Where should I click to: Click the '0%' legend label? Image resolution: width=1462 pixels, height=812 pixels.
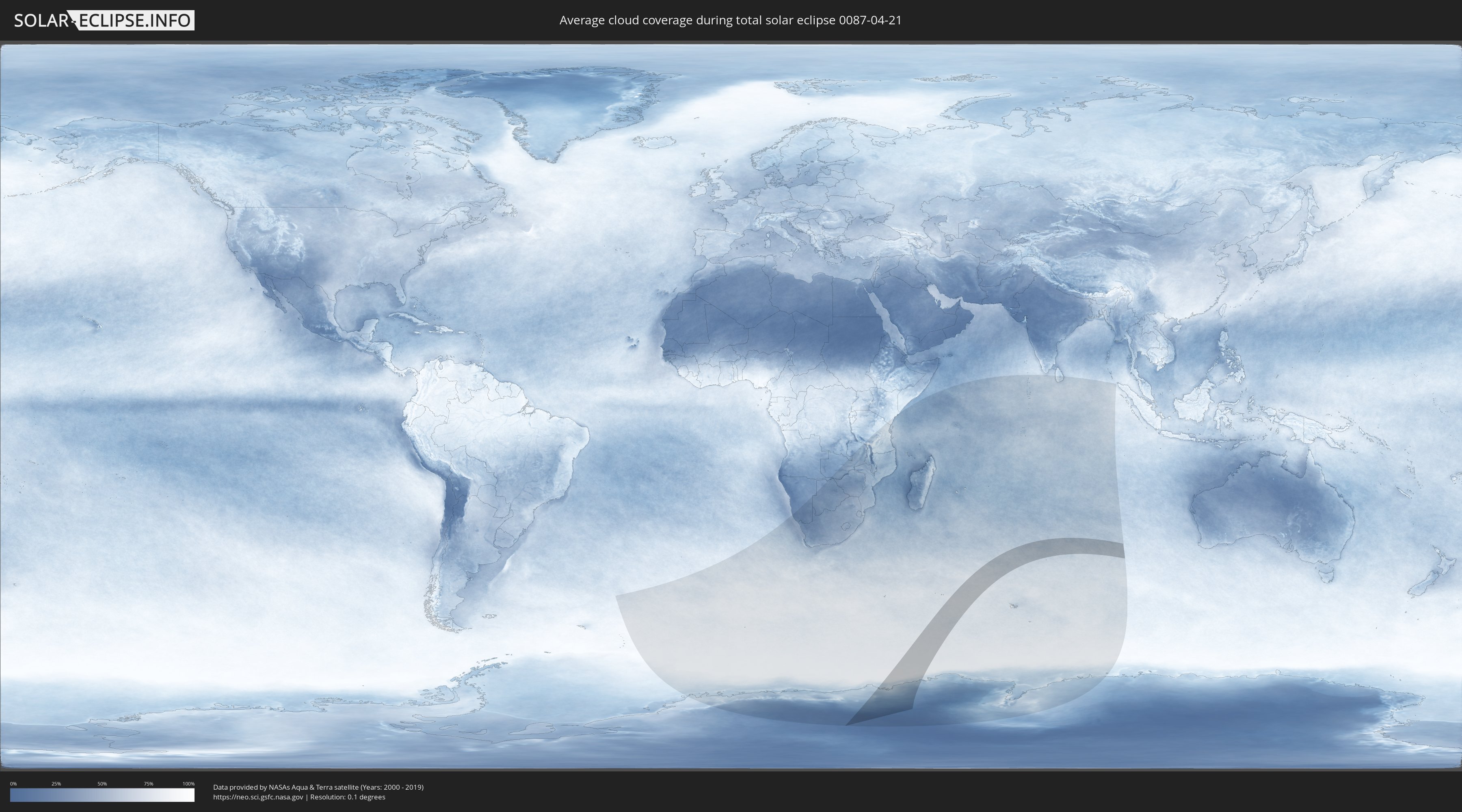point(13,784)
